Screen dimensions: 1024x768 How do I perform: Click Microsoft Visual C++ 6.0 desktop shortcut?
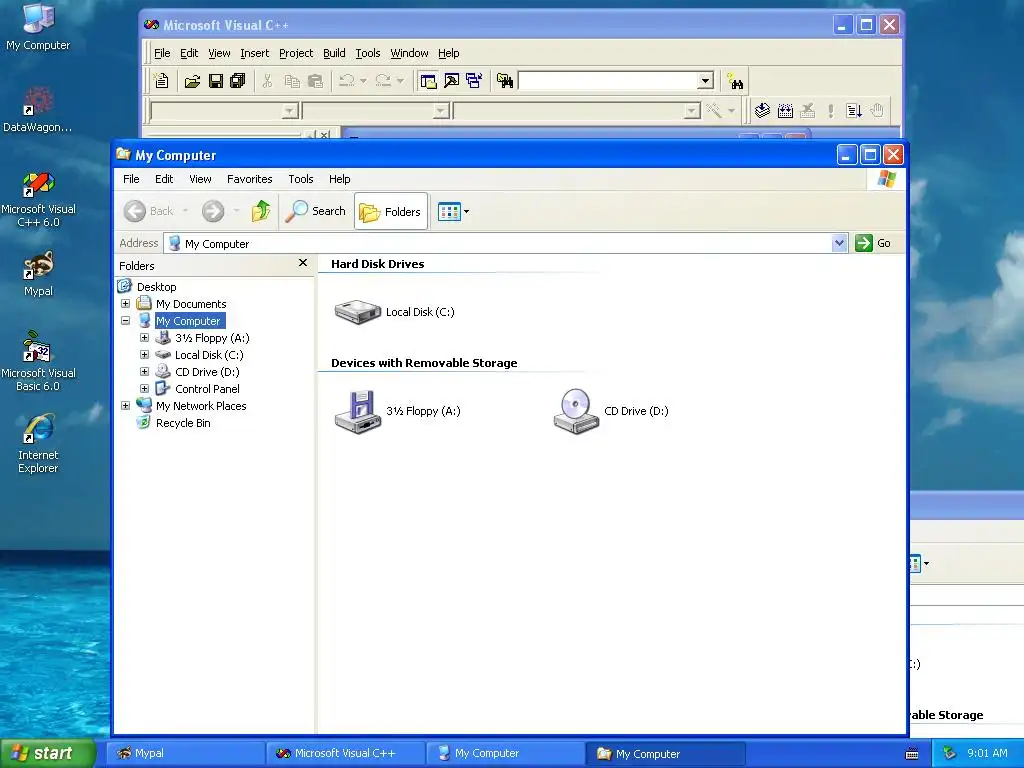[38, 200]
